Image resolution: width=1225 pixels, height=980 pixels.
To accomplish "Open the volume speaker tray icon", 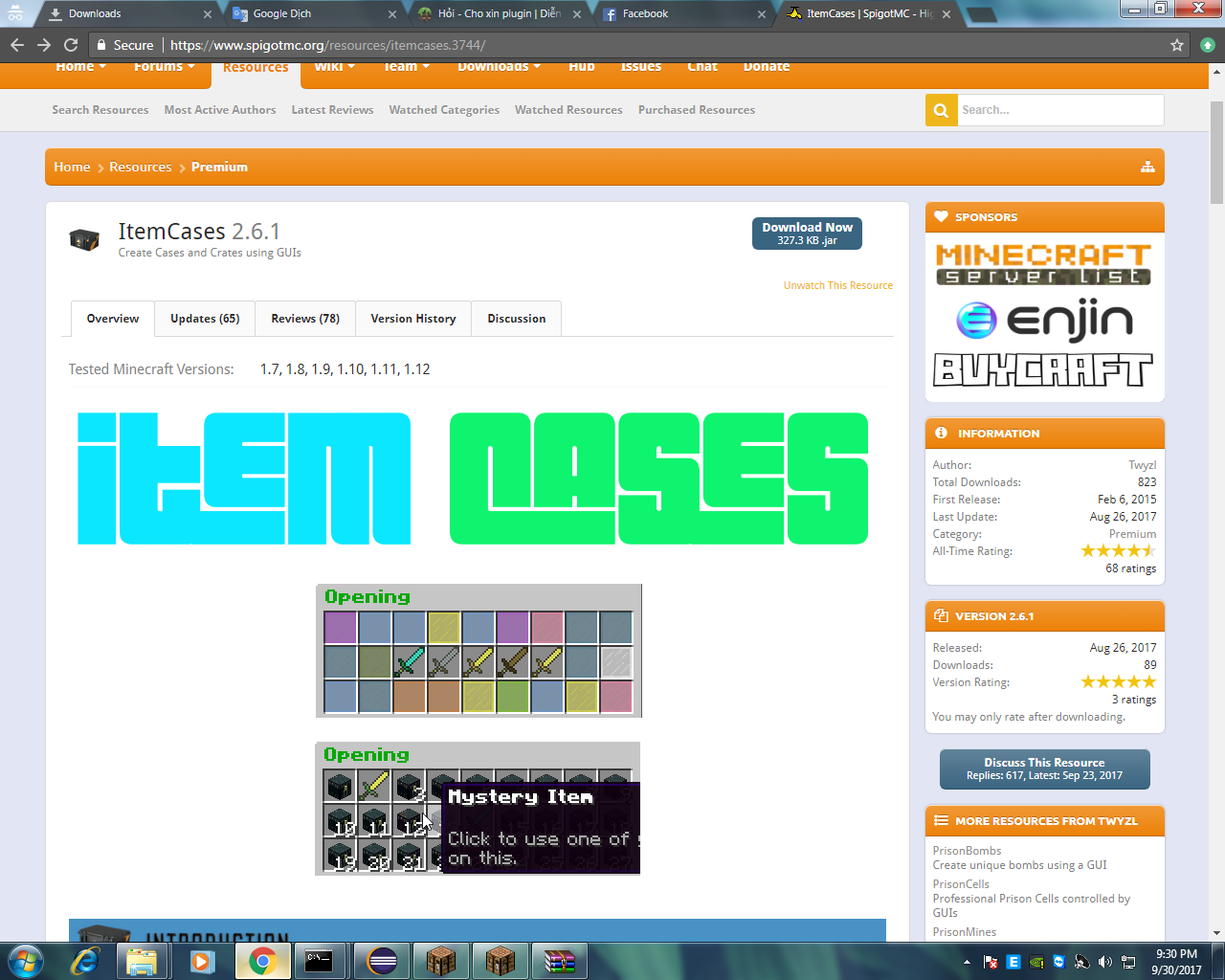I will [1105, 962].
